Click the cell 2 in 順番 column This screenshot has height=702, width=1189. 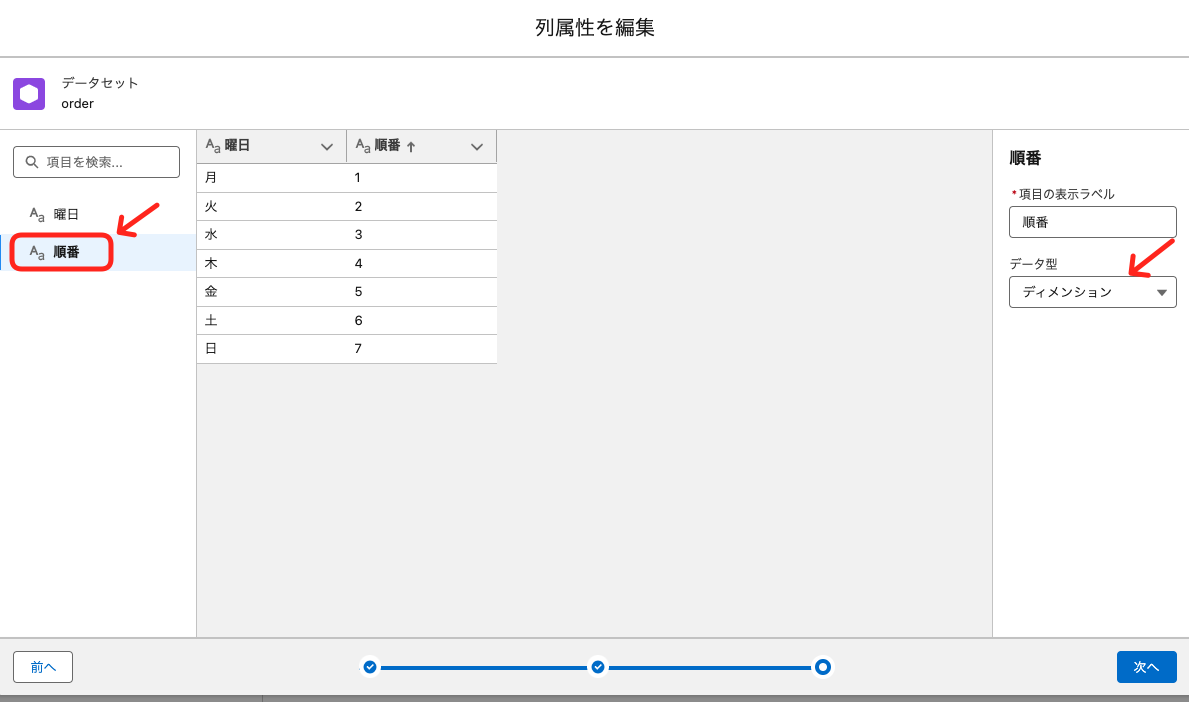tap(422, 206)
